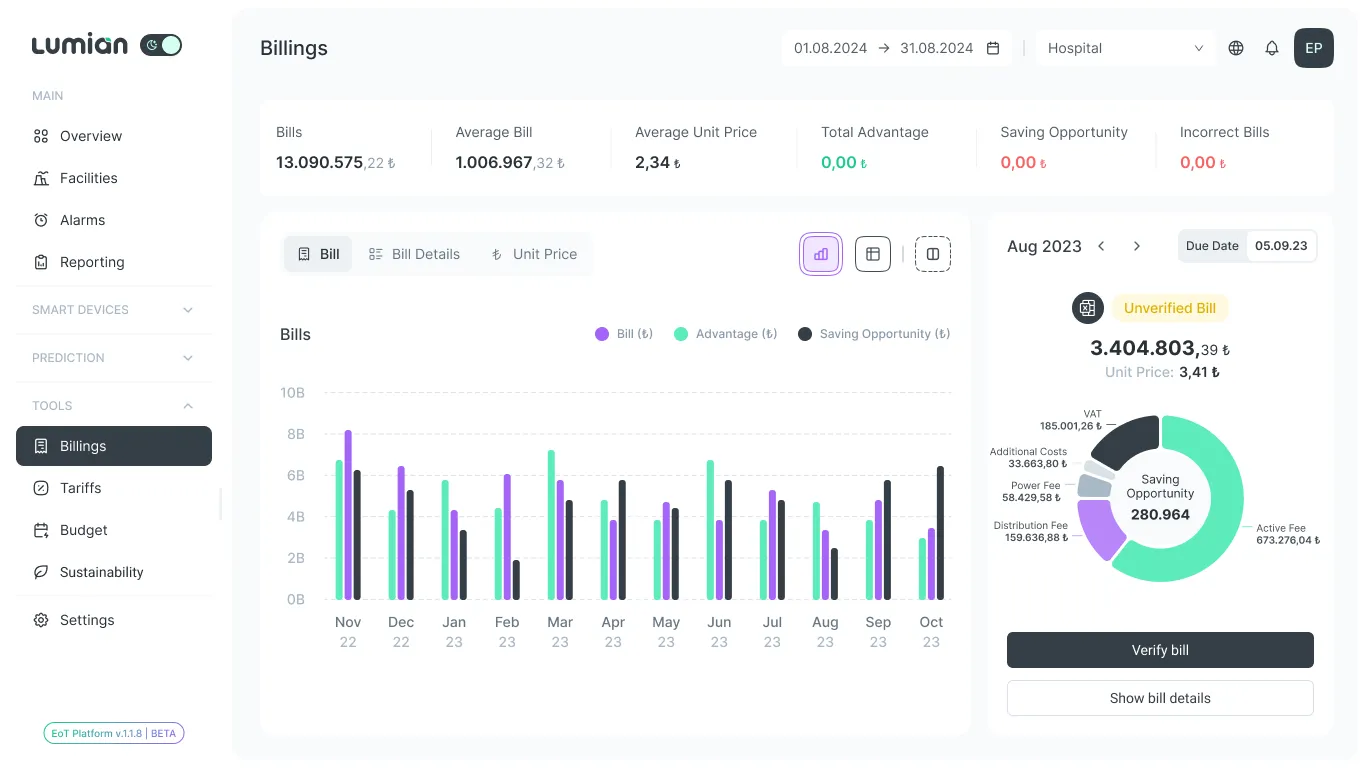Select the bar chart view icon
This screenshot has width=1366, height=768.
point(821,254)
